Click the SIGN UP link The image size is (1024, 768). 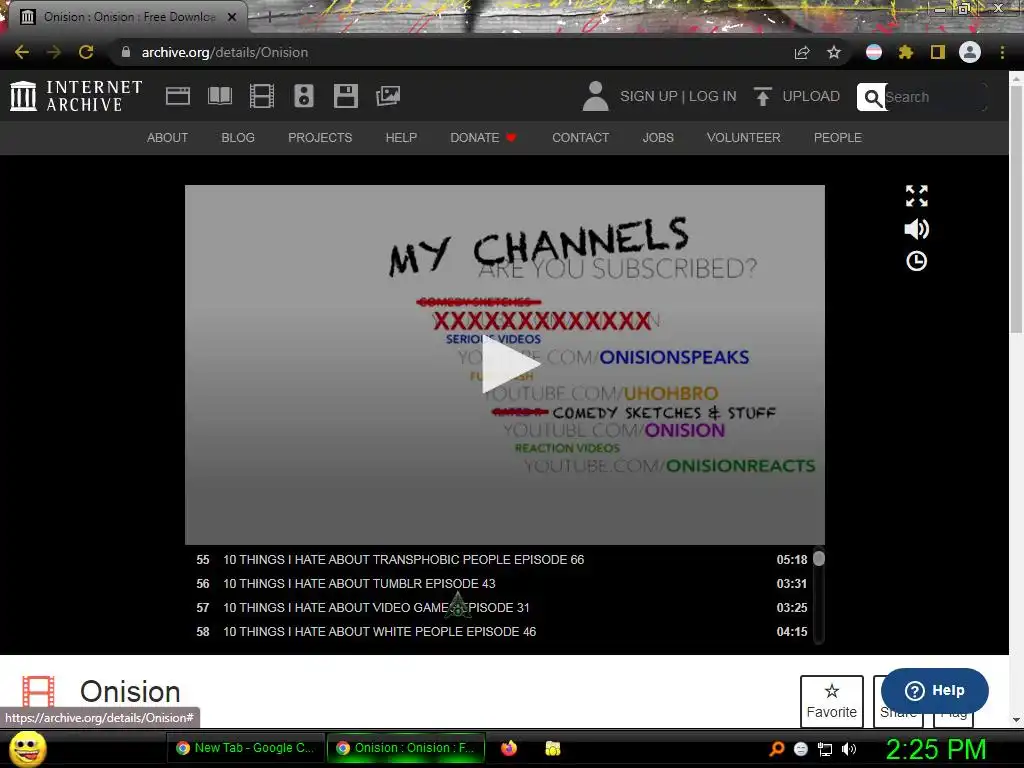648,96
